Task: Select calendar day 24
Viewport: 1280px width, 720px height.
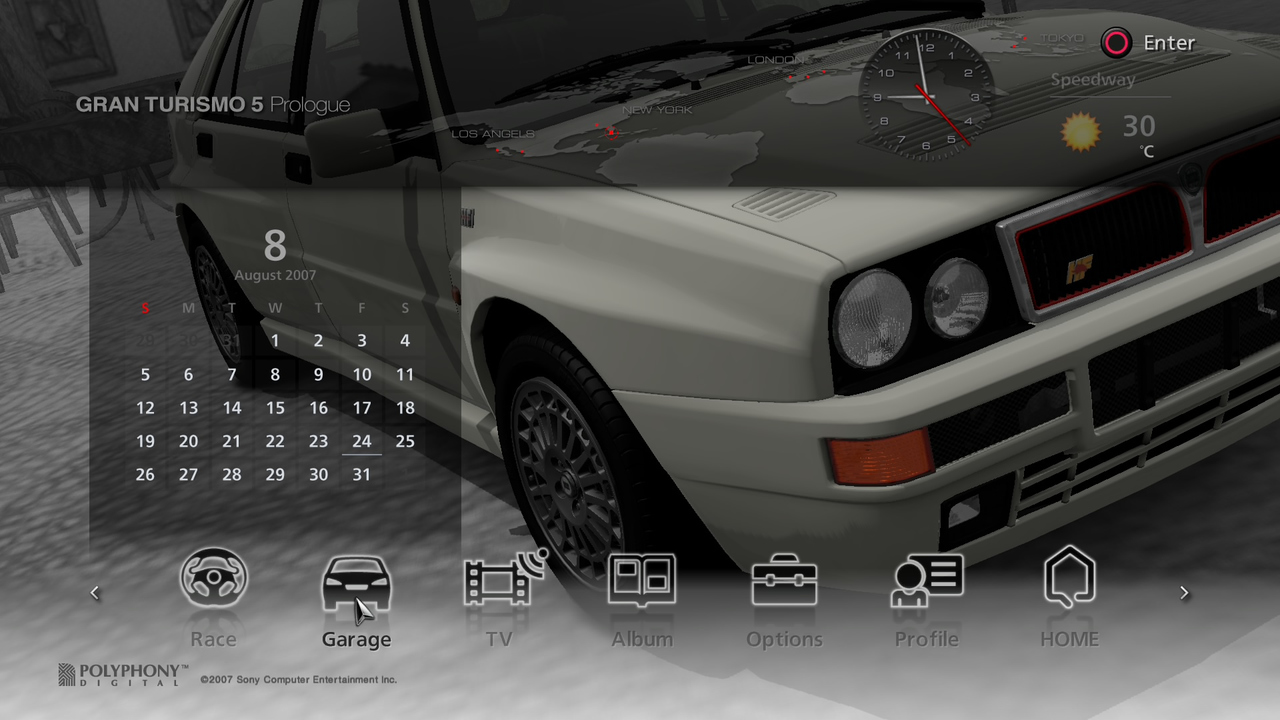Action: (x=362, y=441)
